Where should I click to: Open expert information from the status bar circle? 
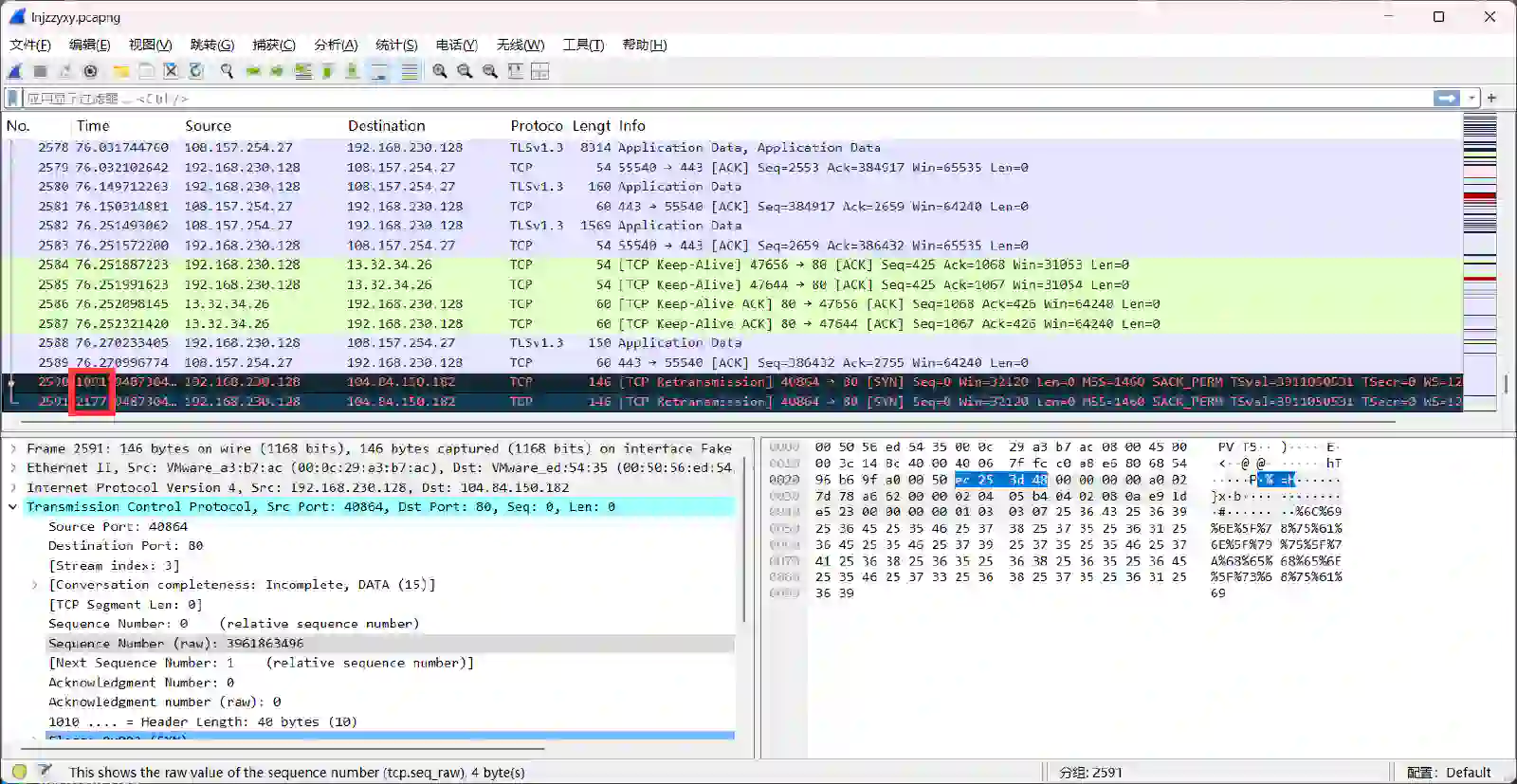[20, 772]
